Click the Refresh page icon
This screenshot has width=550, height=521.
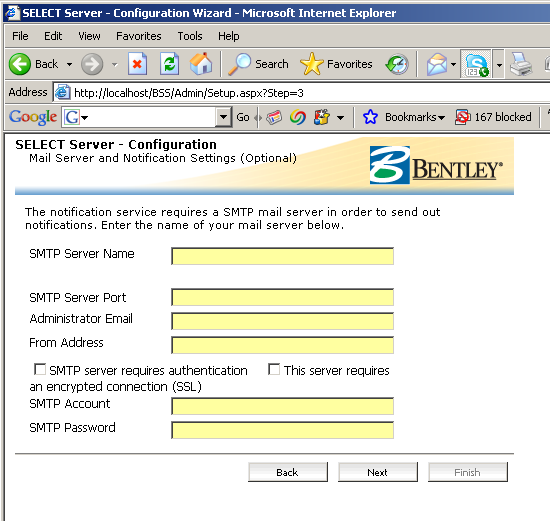(169, 64)
